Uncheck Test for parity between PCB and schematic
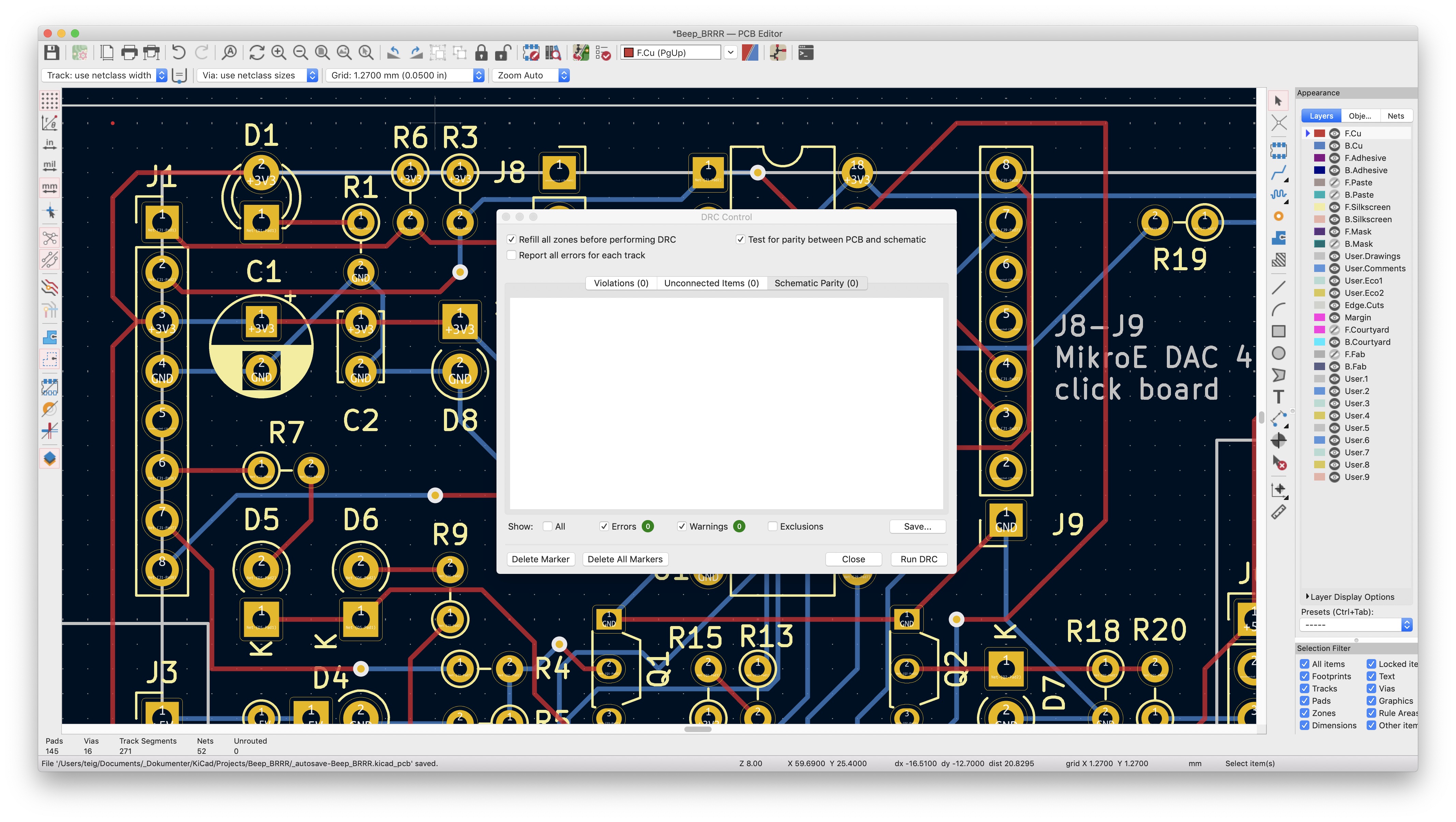 [740, 240]
